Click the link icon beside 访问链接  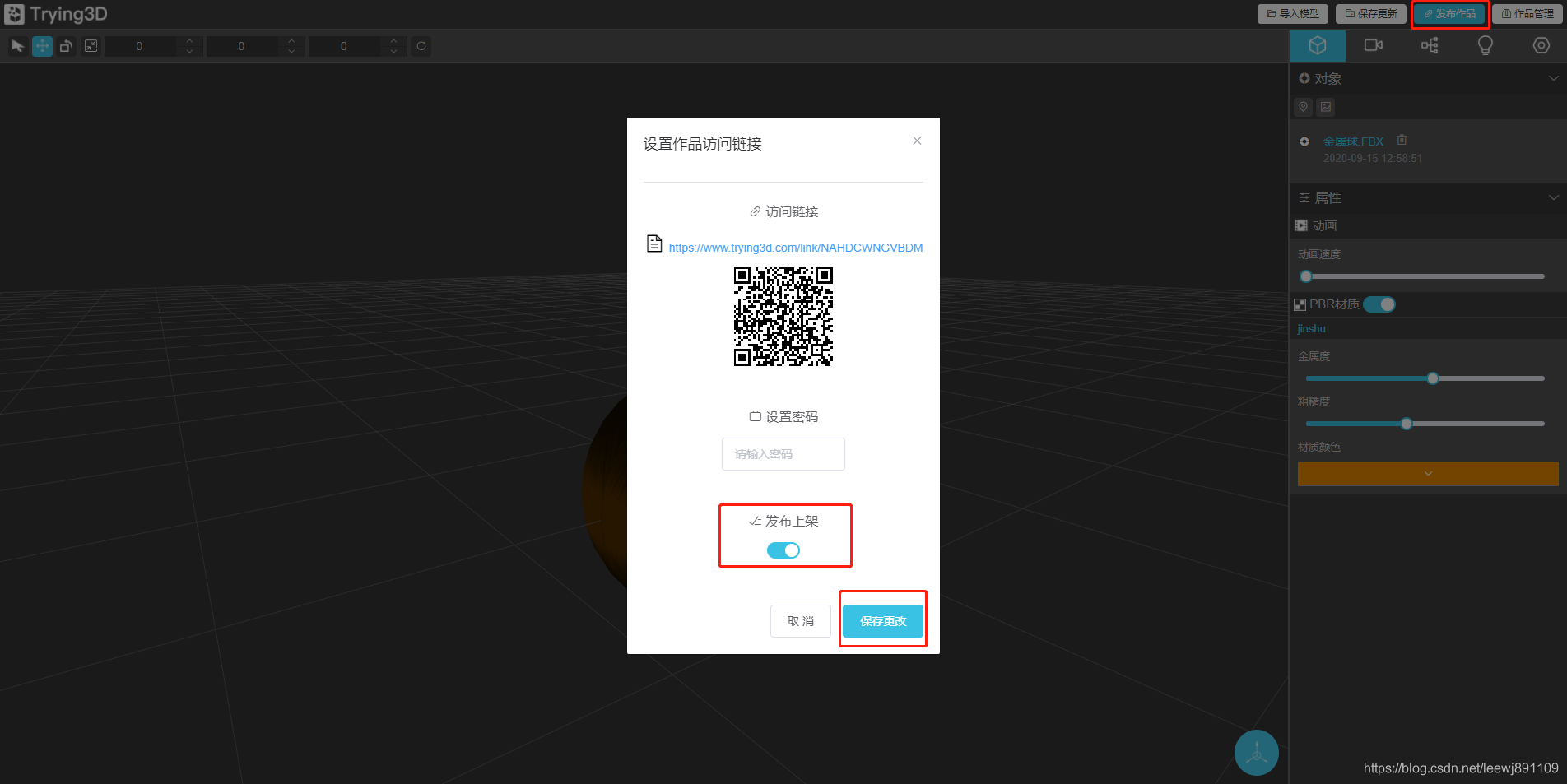755,211
